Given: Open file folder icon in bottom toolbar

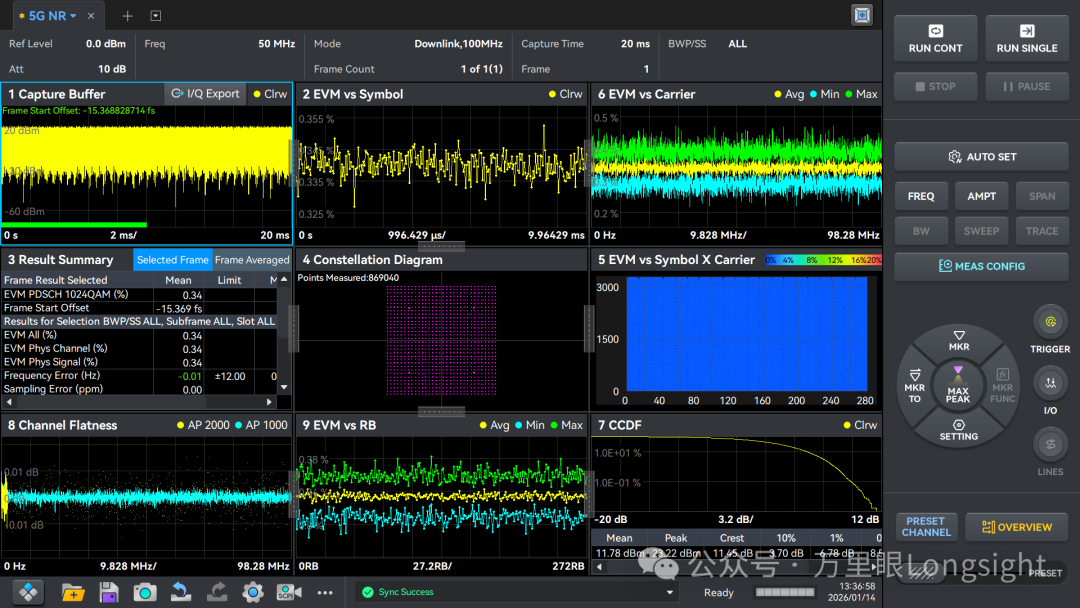Looking at the screenshot, I should click(73, 592).
